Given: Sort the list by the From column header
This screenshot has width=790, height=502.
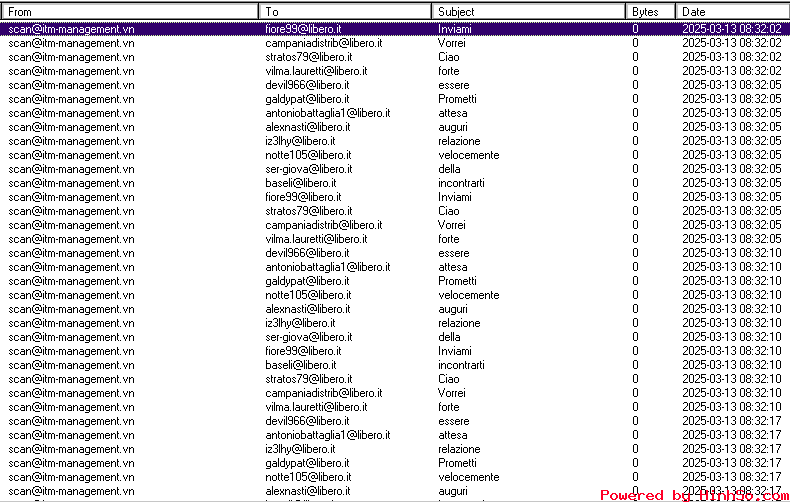Looking at the screenshot, I should pos(130,12).
